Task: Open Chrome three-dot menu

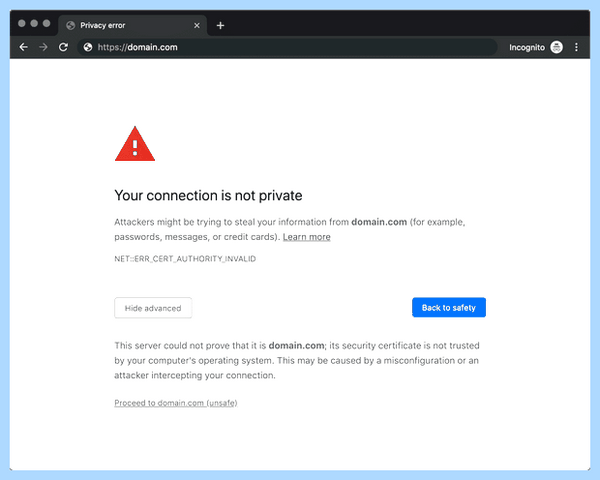Action: (x=576, y=47)
